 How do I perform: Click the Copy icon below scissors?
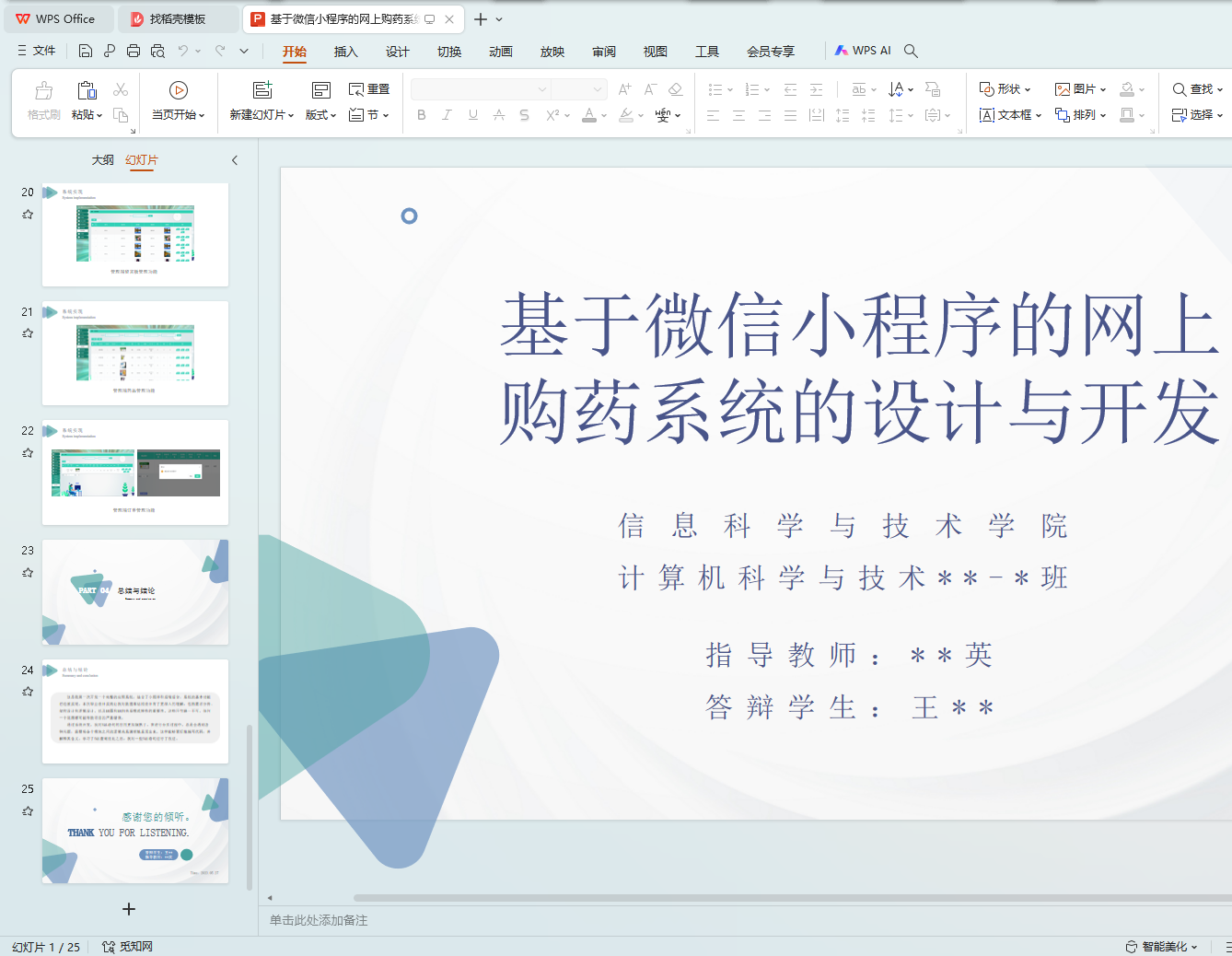click(x=121, y=115)
